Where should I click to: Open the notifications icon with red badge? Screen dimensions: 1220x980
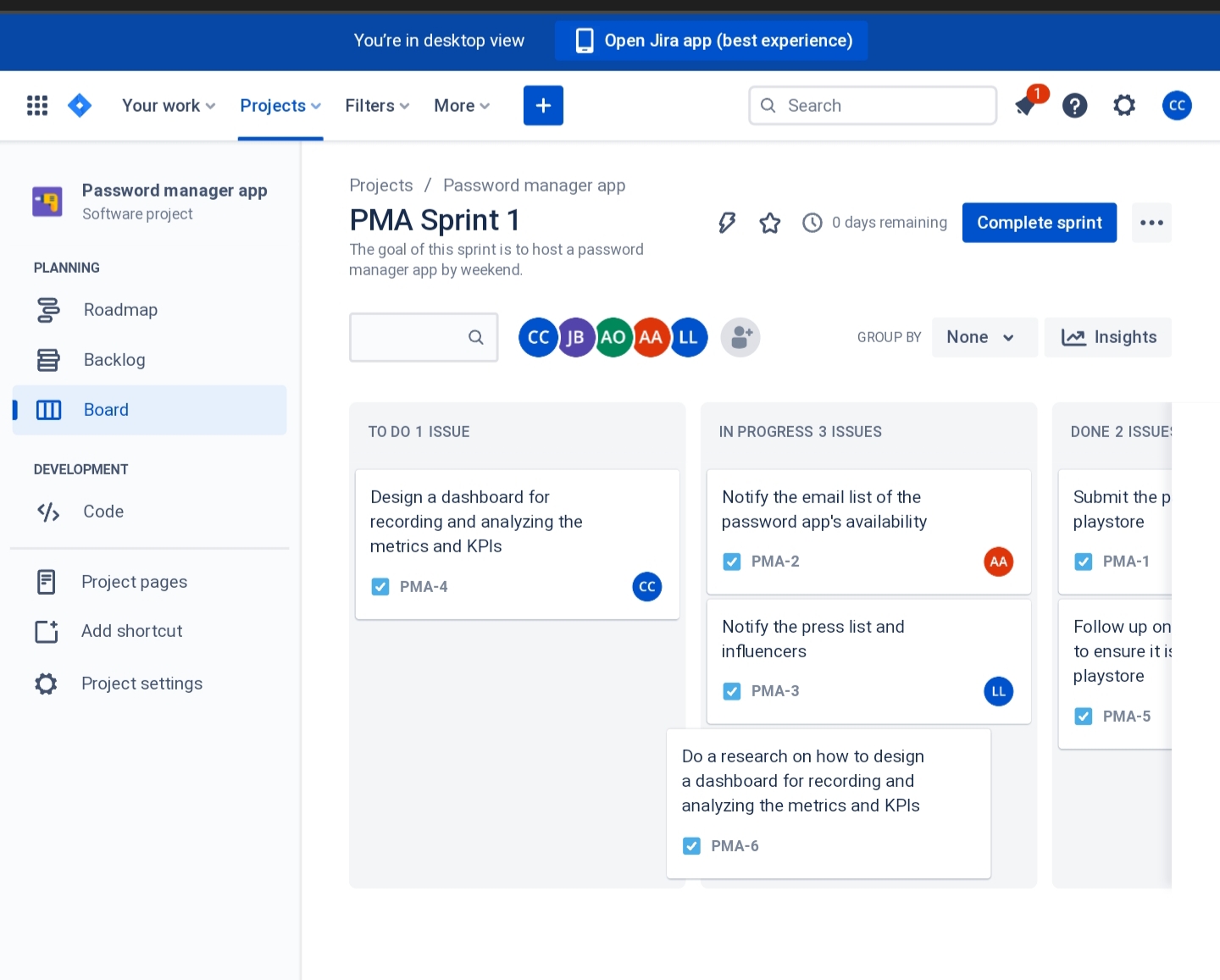[1027, 104]
